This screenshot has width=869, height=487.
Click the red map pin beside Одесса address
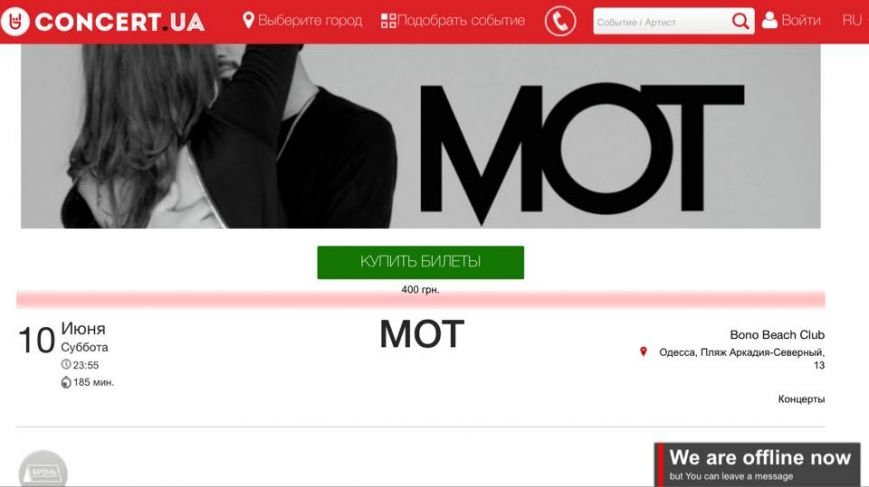coord(643,351)
